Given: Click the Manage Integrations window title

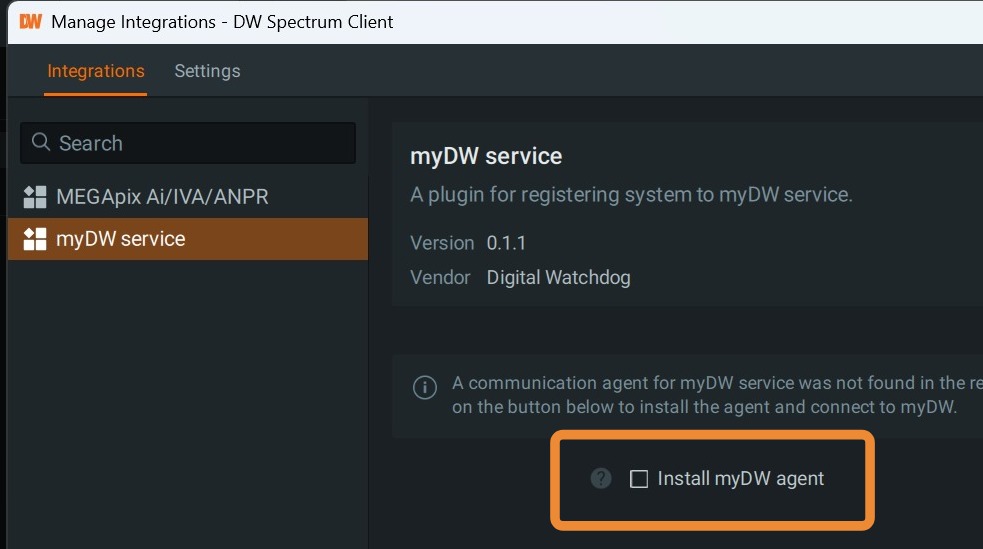Looking at the screenshot, I should click(x=222, y=22).
